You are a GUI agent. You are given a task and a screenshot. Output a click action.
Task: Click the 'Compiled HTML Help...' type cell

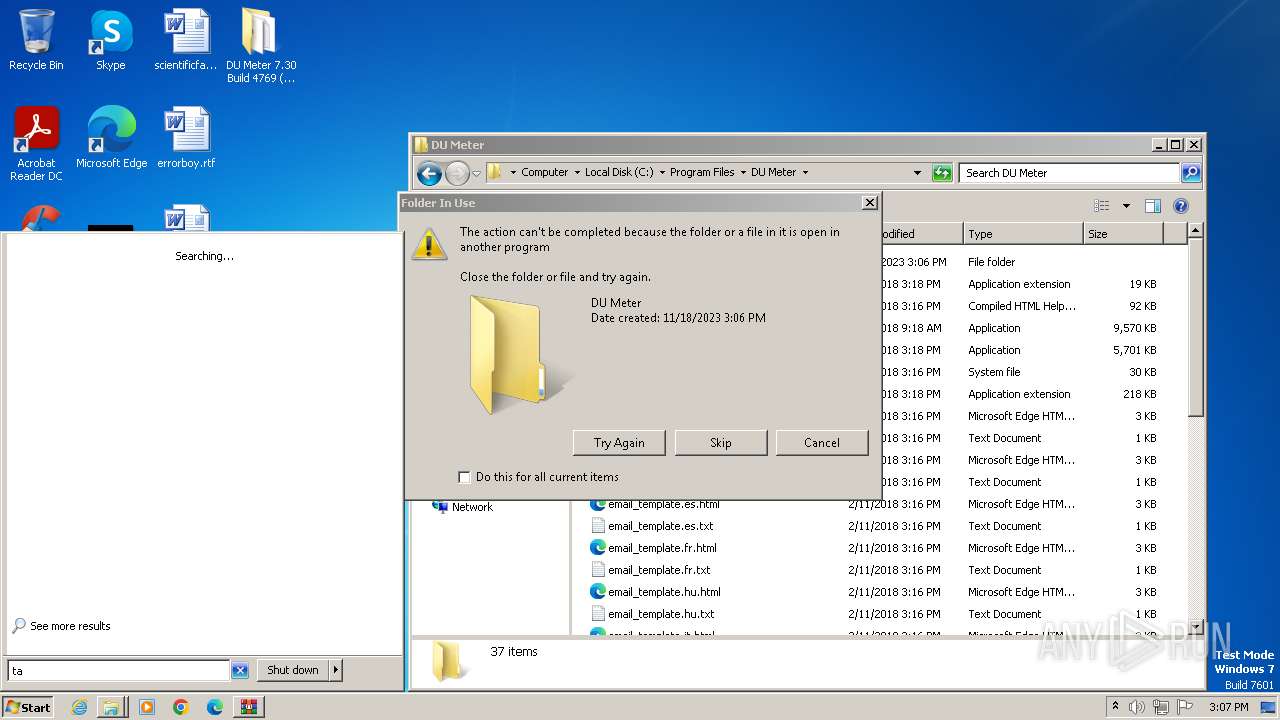click(1021, 306)
